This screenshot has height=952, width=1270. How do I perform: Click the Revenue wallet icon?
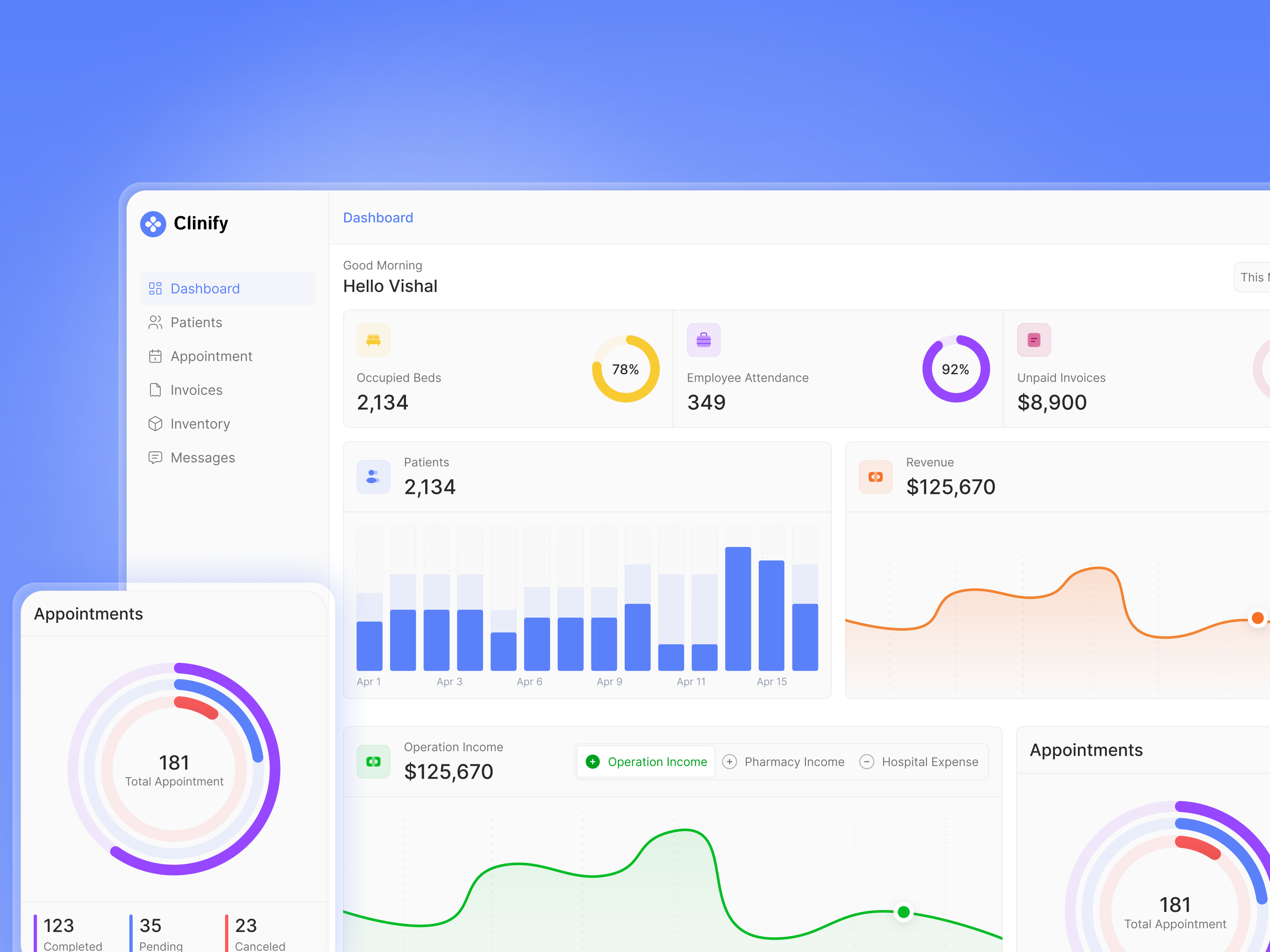876,476
